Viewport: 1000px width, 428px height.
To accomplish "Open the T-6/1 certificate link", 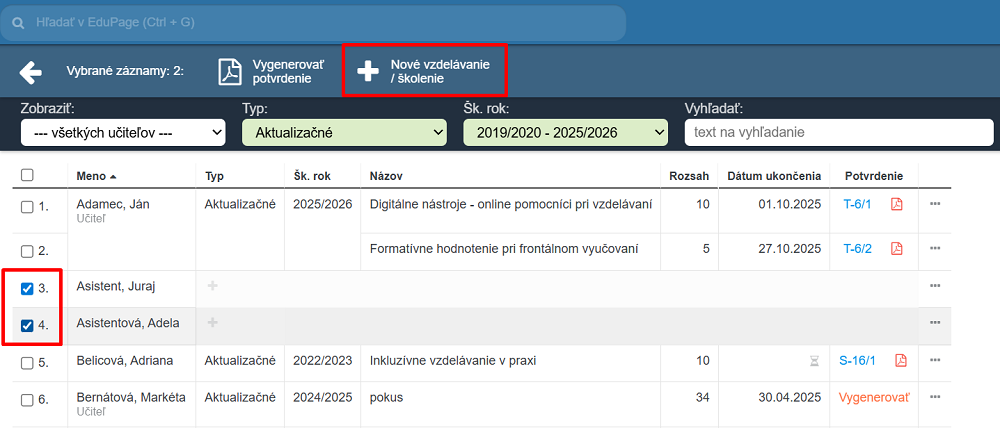I will pyautogui.click(x=857, y=204).
